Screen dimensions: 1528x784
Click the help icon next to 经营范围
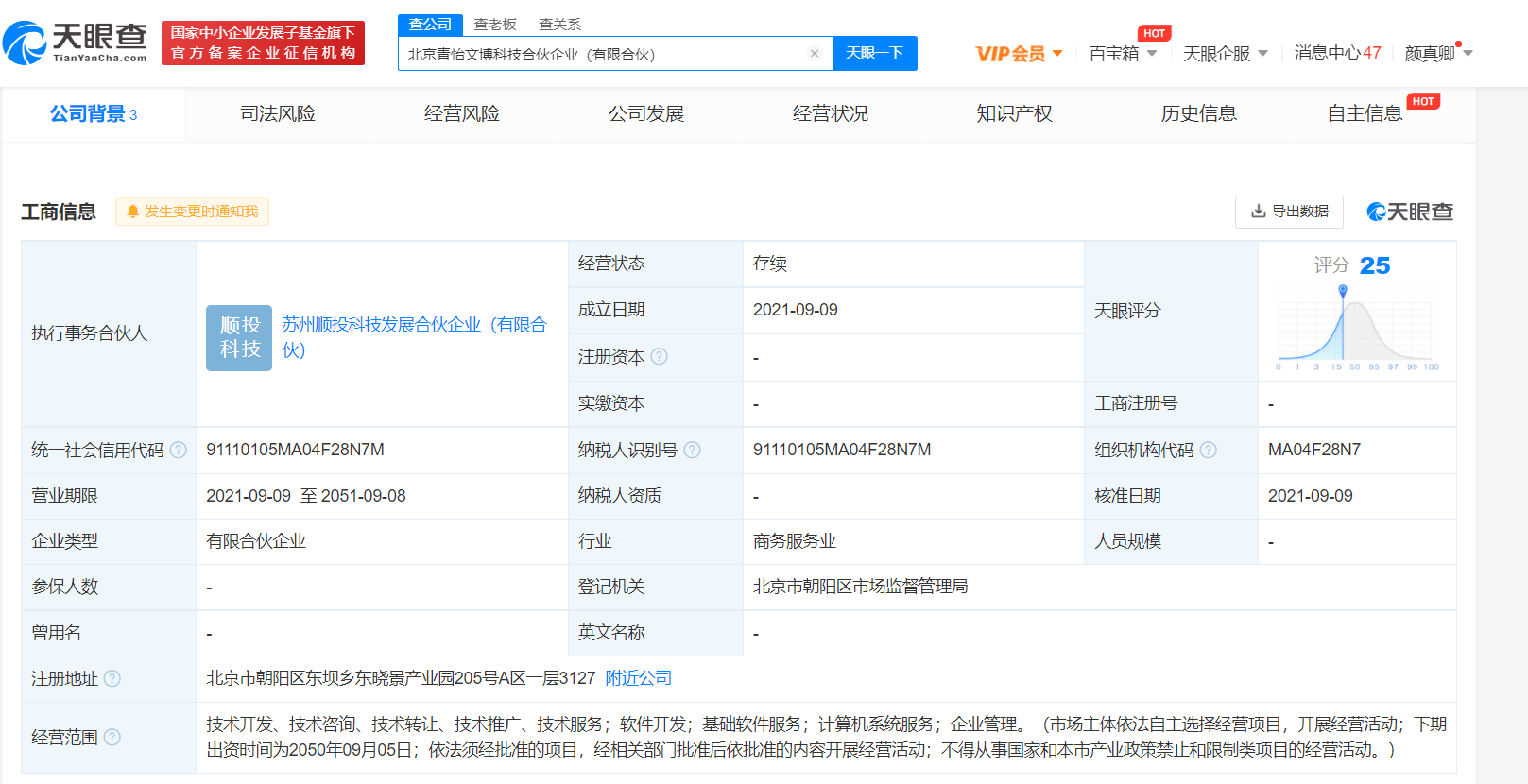point(112,737)
